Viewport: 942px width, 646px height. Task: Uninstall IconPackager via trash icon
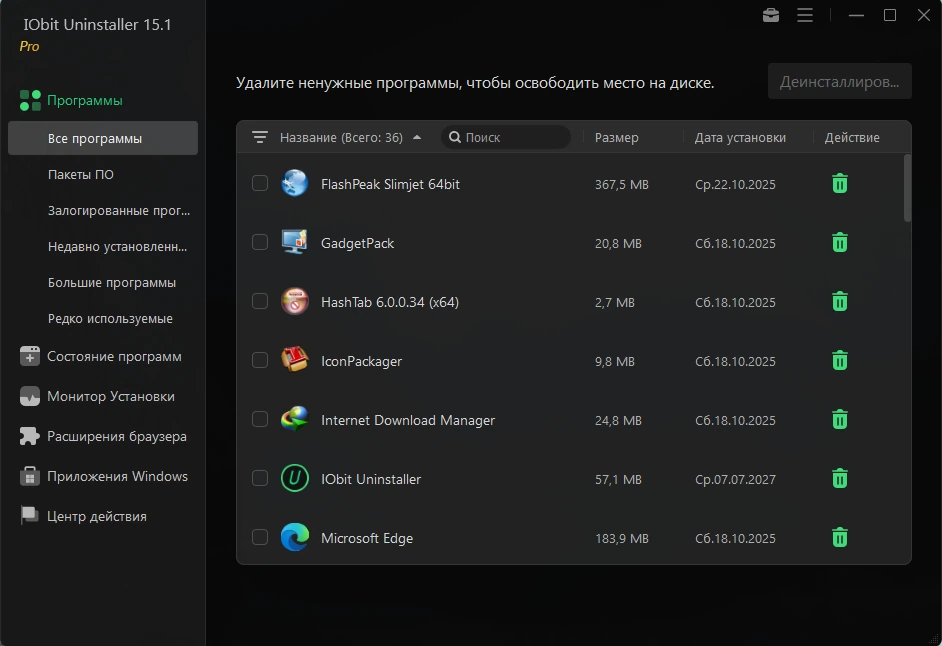[x=840, y=360]
